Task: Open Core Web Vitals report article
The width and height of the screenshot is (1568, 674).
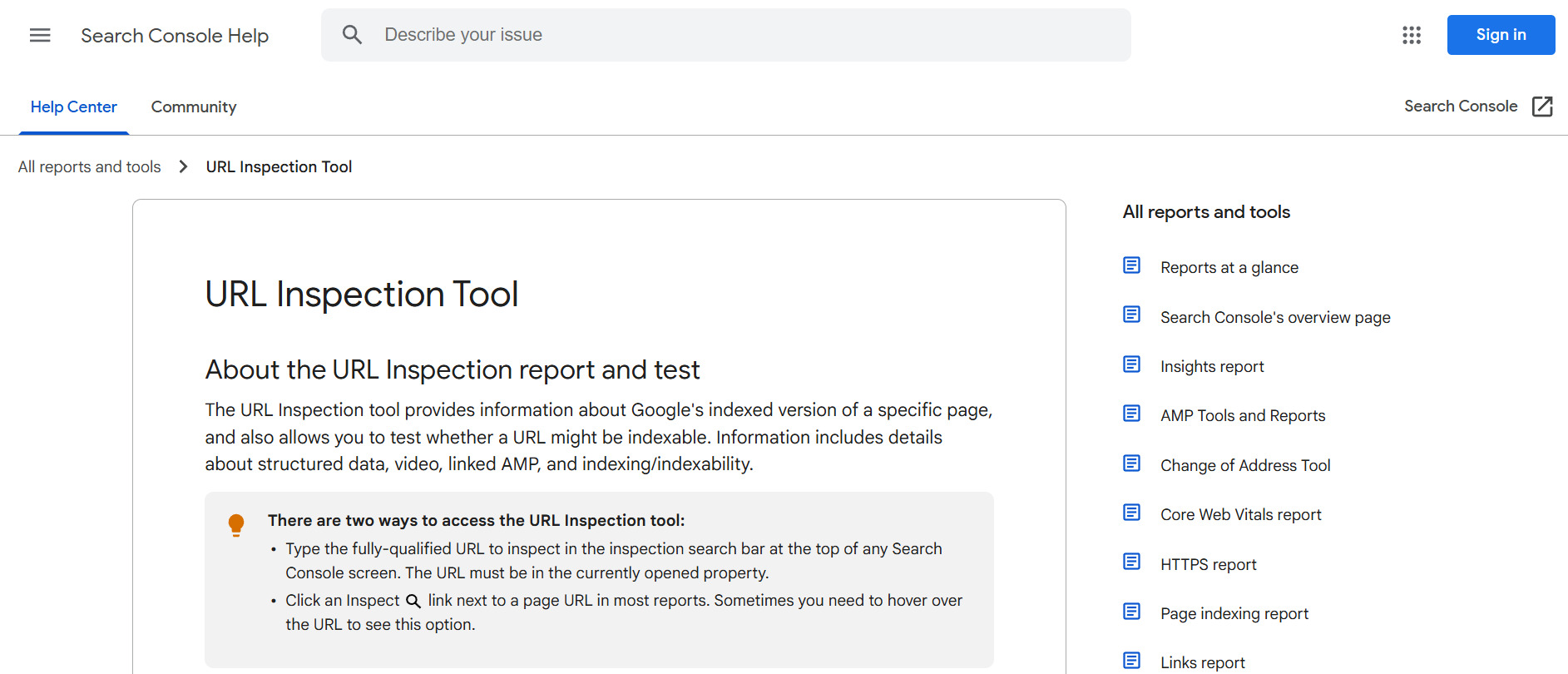Action: pos(1240,515)
